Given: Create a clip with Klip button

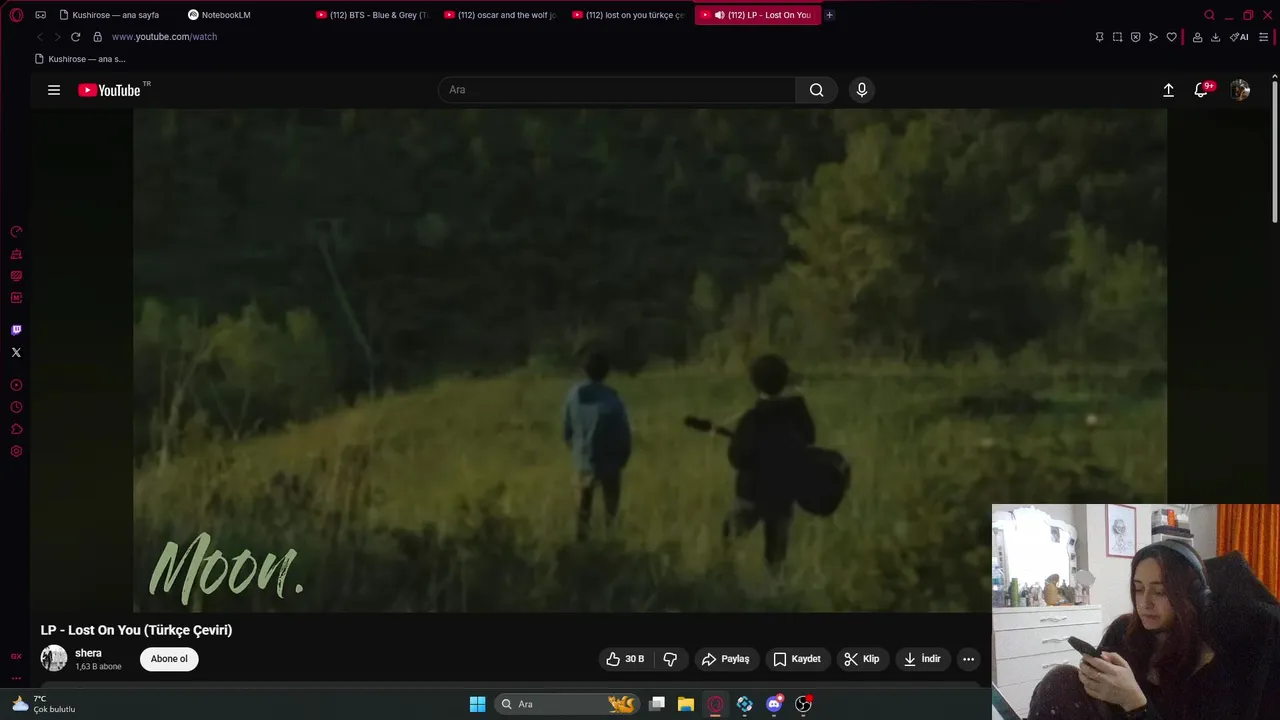Looking at the screenshot, I should 862,659.
